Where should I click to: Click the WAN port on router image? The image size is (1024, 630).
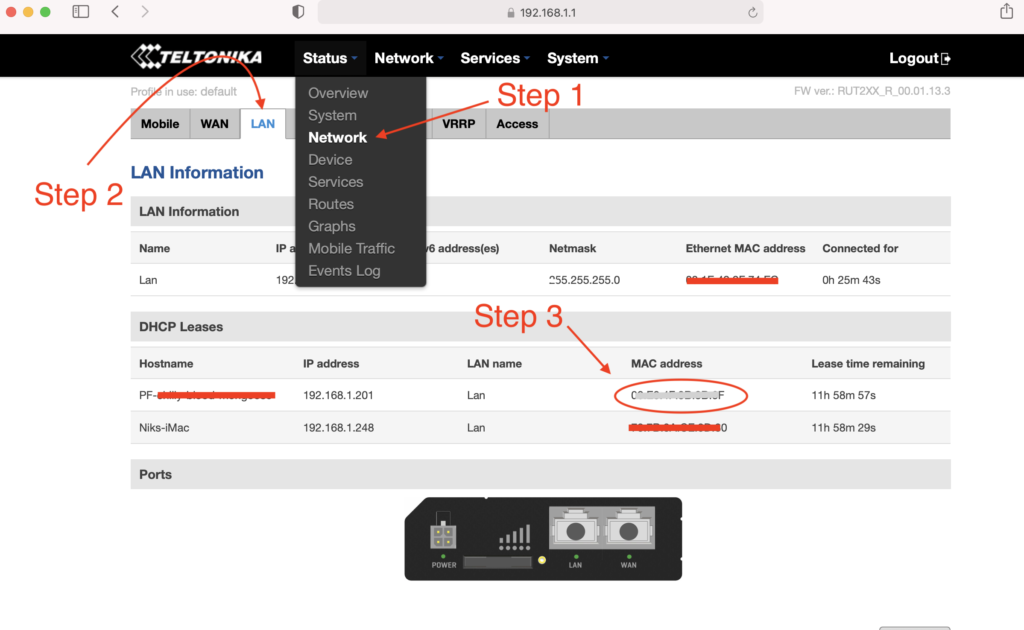[x=629, y=530]
